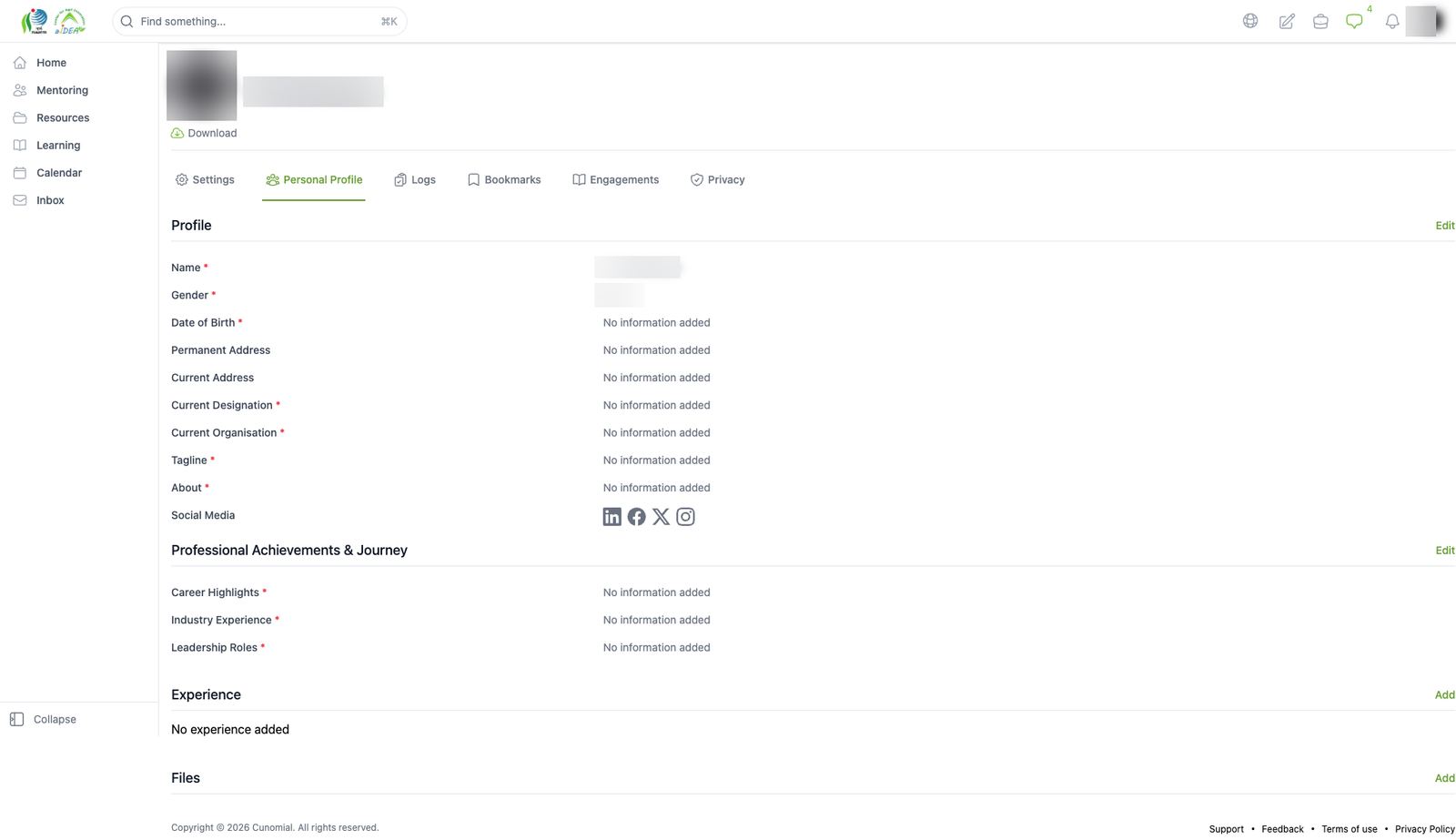Open the Privacy tab

pyautogui.click(x=718, y=180)
